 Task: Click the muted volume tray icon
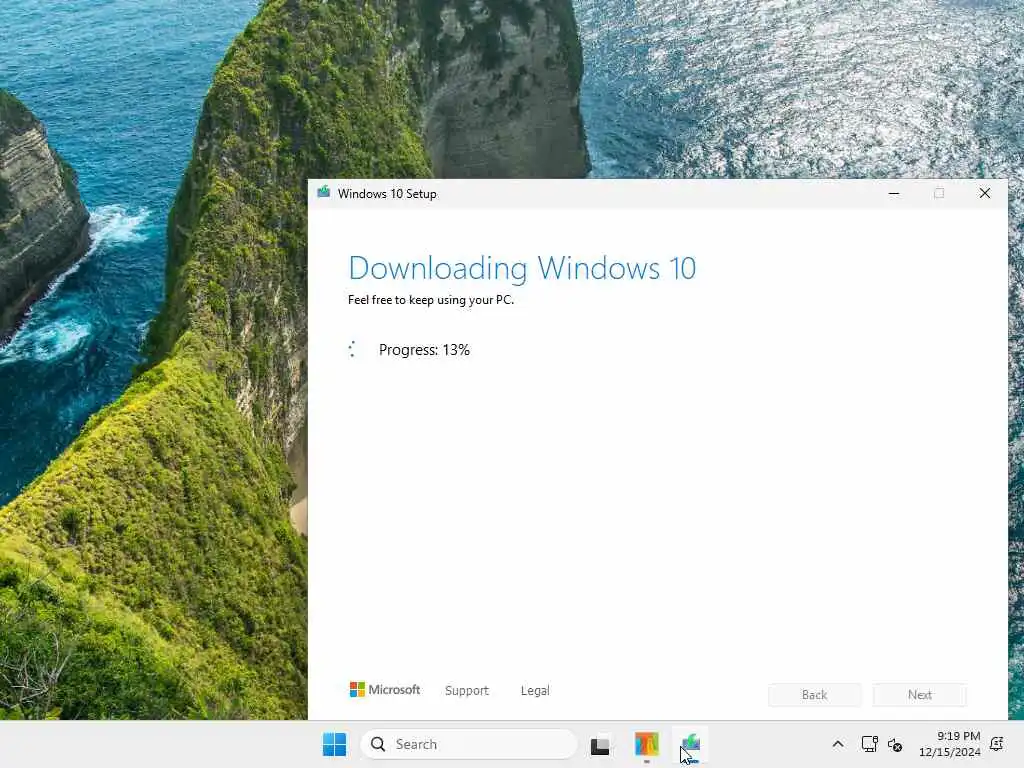[895, 744]
